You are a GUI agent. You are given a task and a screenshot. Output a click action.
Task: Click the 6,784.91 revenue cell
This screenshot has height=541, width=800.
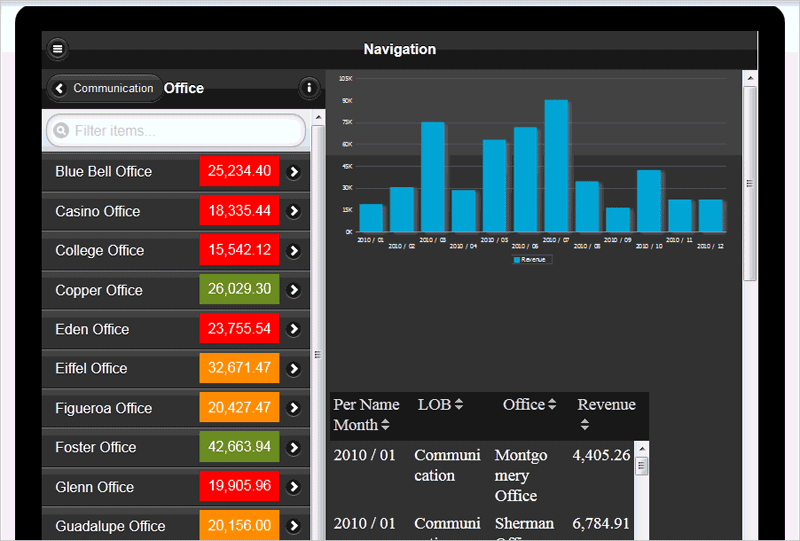(x=602, y=524)
